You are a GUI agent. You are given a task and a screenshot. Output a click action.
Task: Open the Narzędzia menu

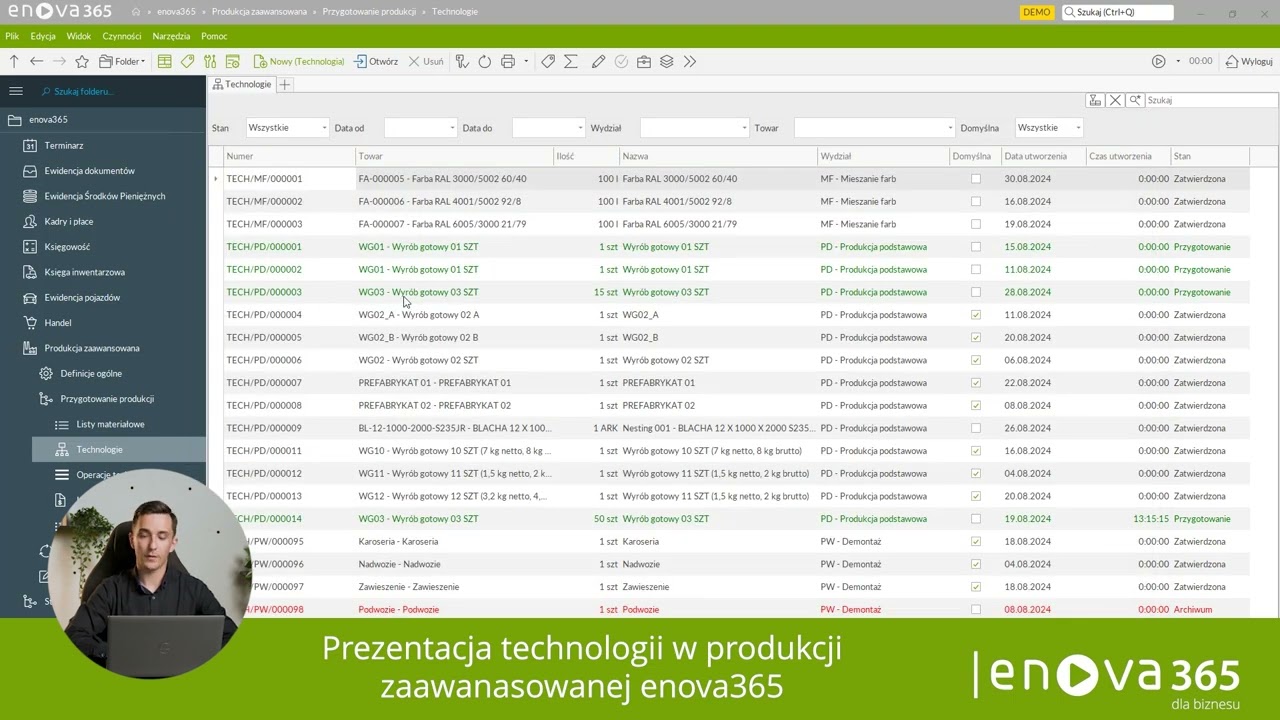pos(171,36)
